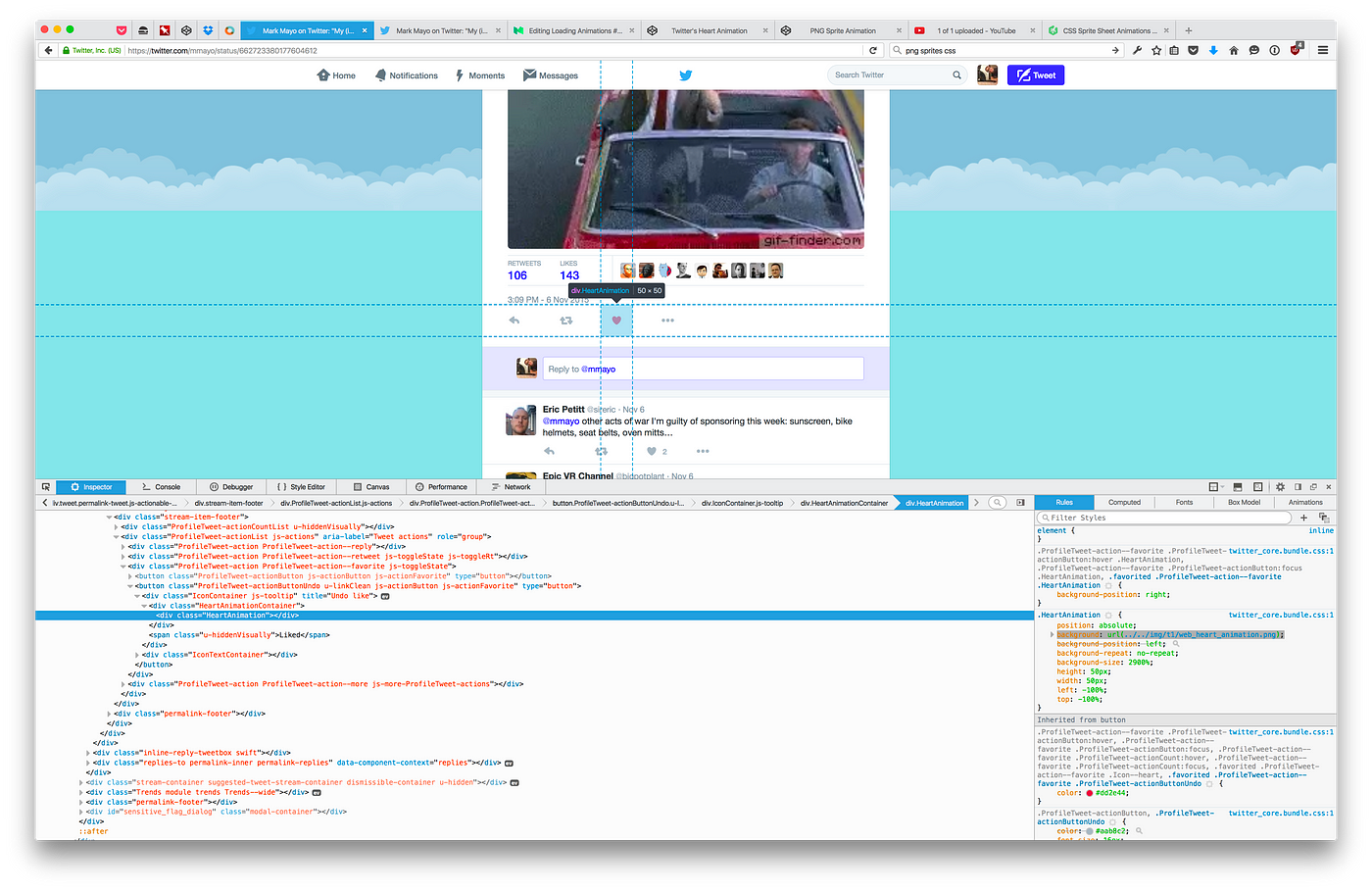Switch to the Debugger devtools tab
This screenshot has width=1372, height=891.
click(x=230, y=487)
